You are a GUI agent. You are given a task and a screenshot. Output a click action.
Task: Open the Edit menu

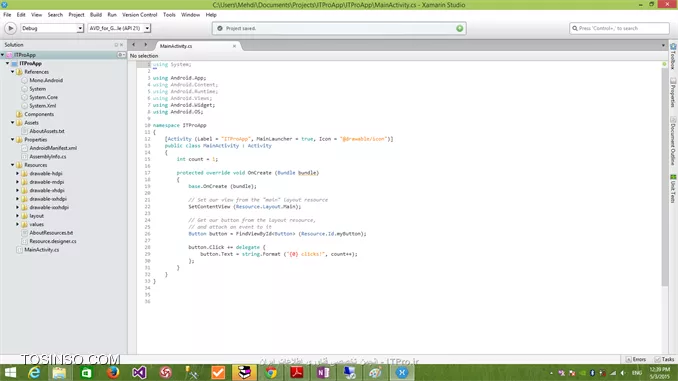[x=21, y=15]
